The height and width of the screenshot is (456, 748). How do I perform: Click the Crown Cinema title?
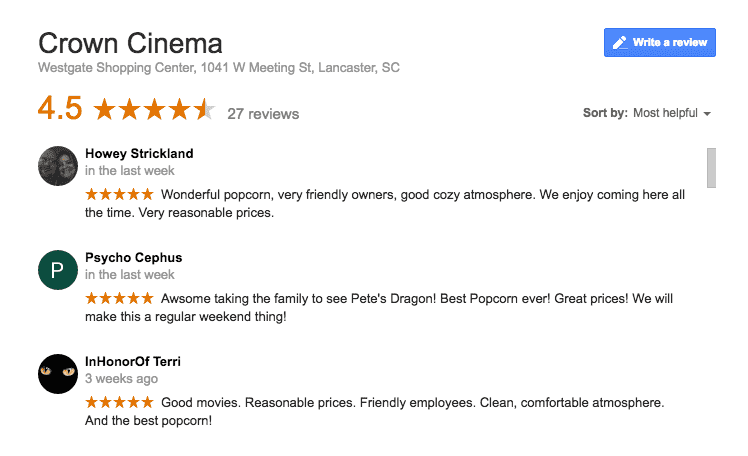(x=130, y=43)
